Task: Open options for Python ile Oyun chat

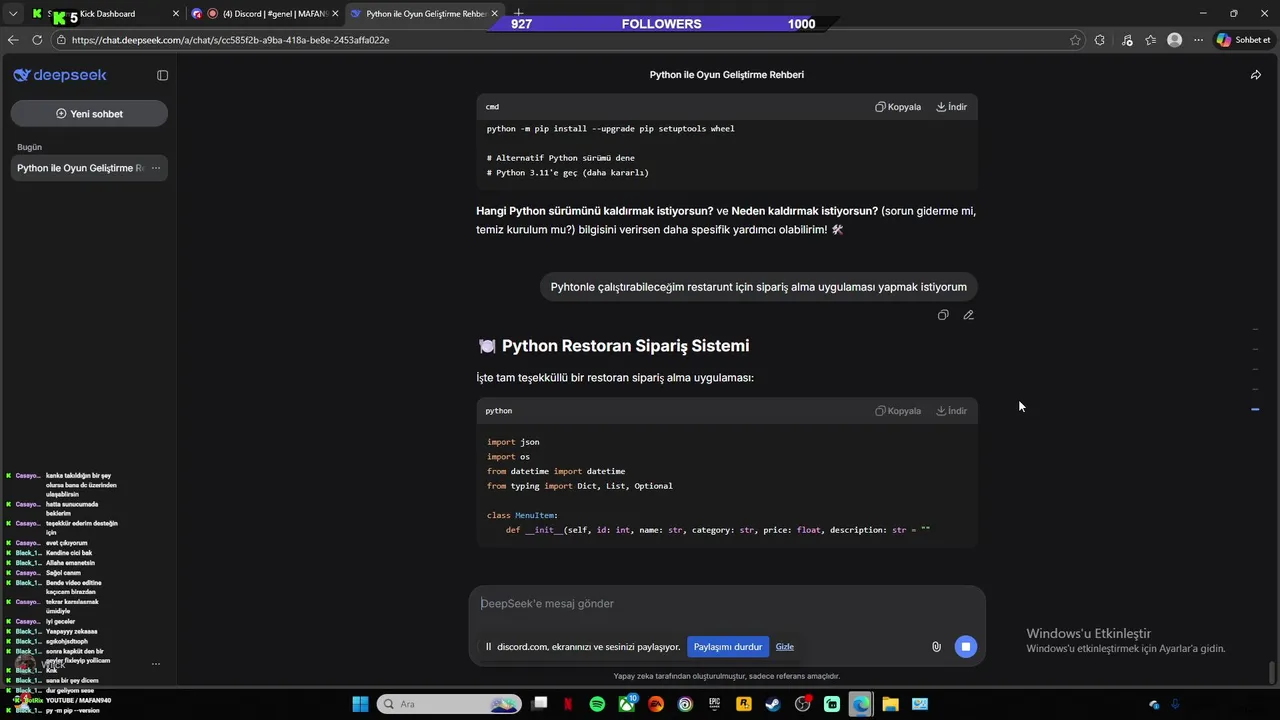Action: 155,168
